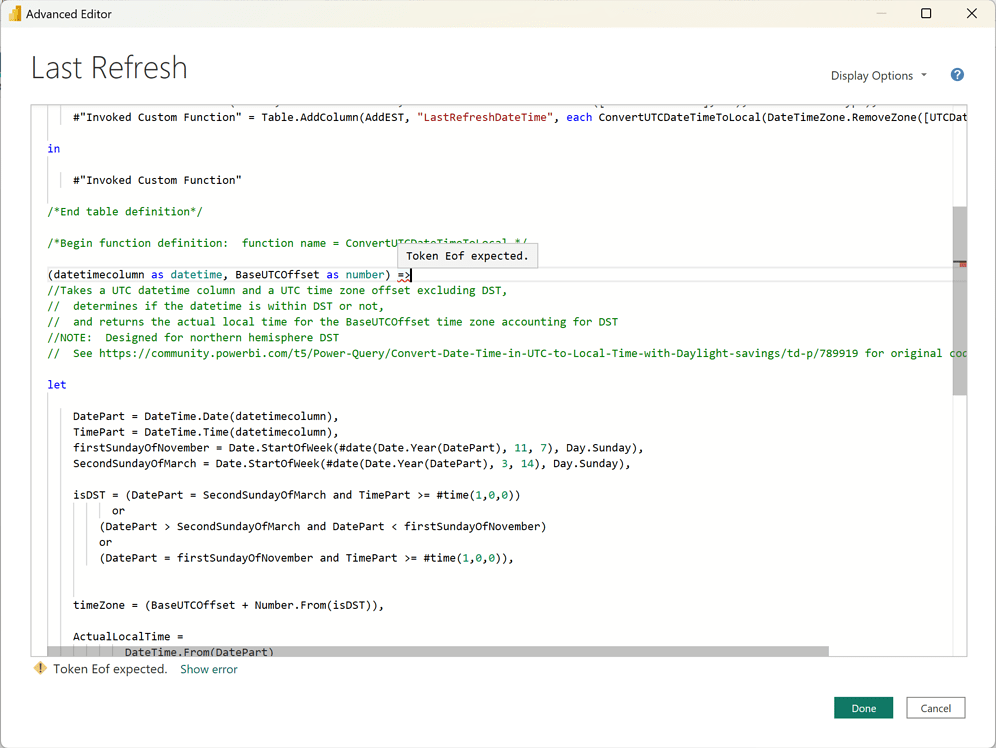Click the status bar error text 'Token Eof expected'
This screenshot has width=996, height=748.
[x=110, y=669]
